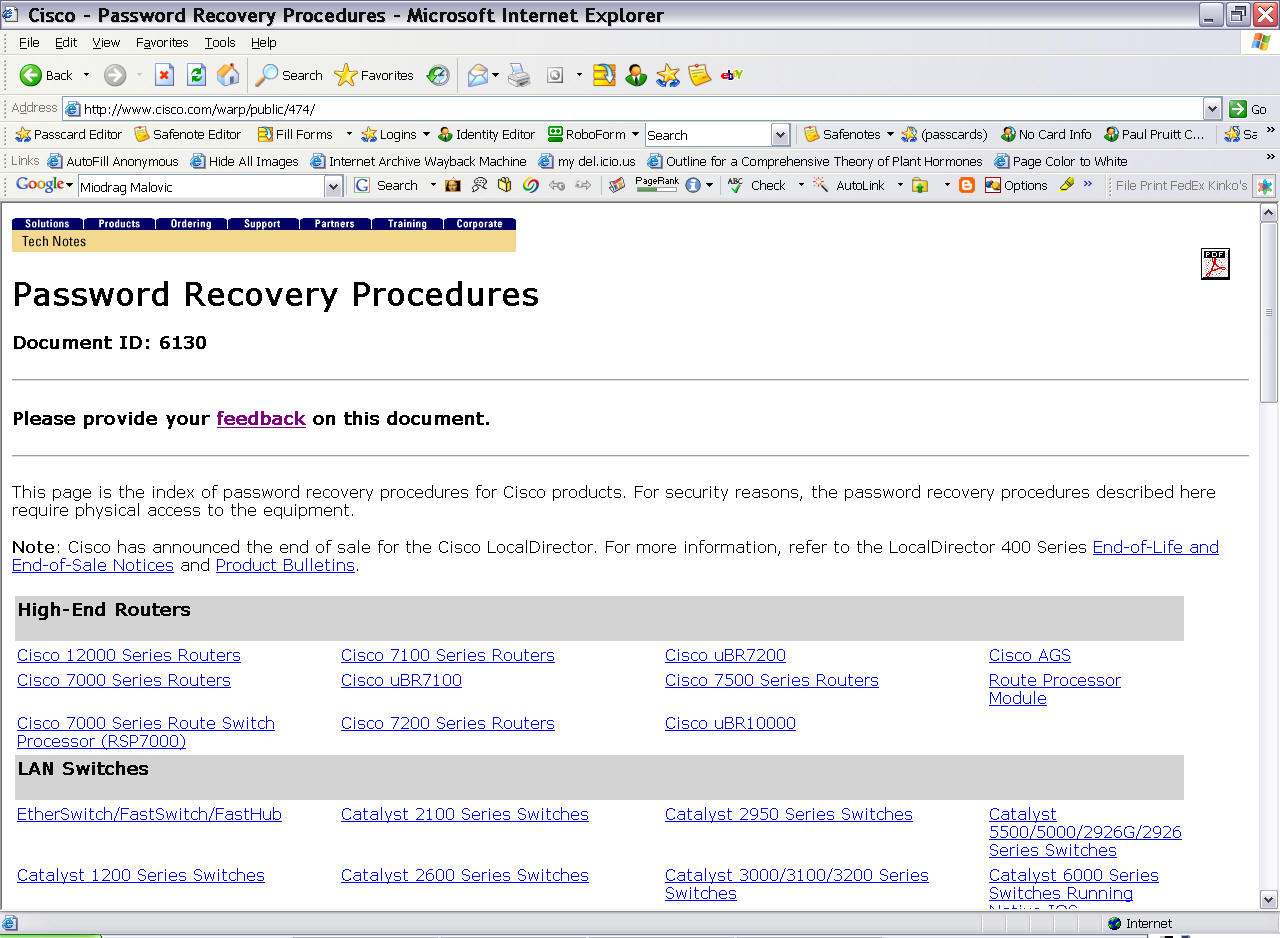
Task: Print the page with the printer icon
Action: coord(519,75)
